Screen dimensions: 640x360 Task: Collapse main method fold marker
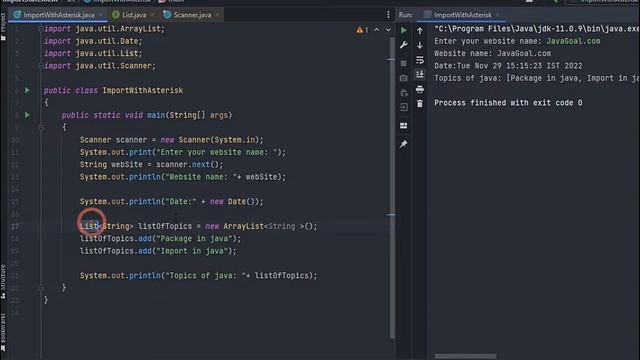tap(41, 127)
